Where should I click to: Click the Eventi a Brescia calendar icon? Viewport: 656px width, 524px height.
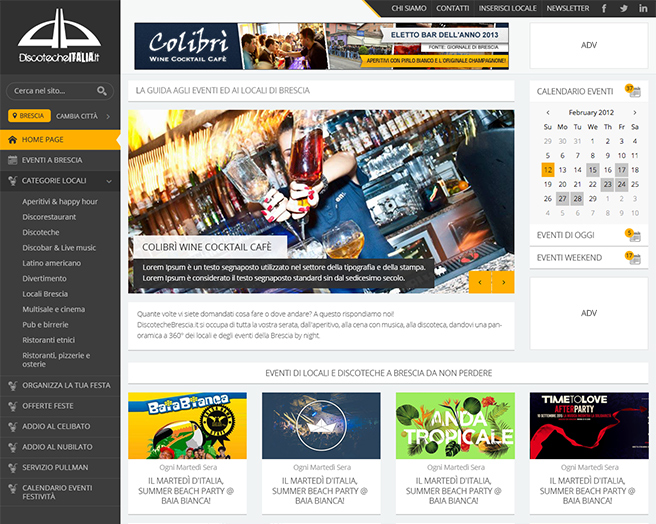(13, 160)
